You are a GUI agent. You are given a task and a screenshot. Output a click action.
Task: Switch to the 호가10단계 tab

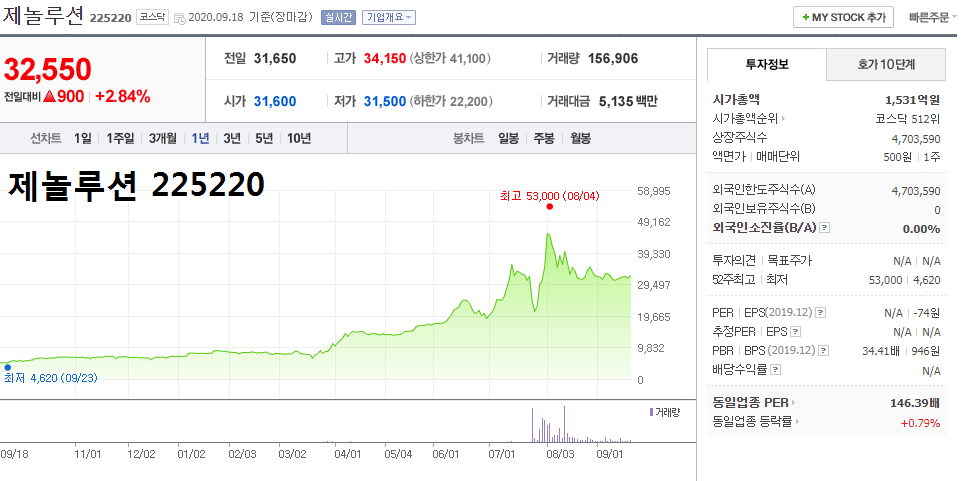[886, 64]
